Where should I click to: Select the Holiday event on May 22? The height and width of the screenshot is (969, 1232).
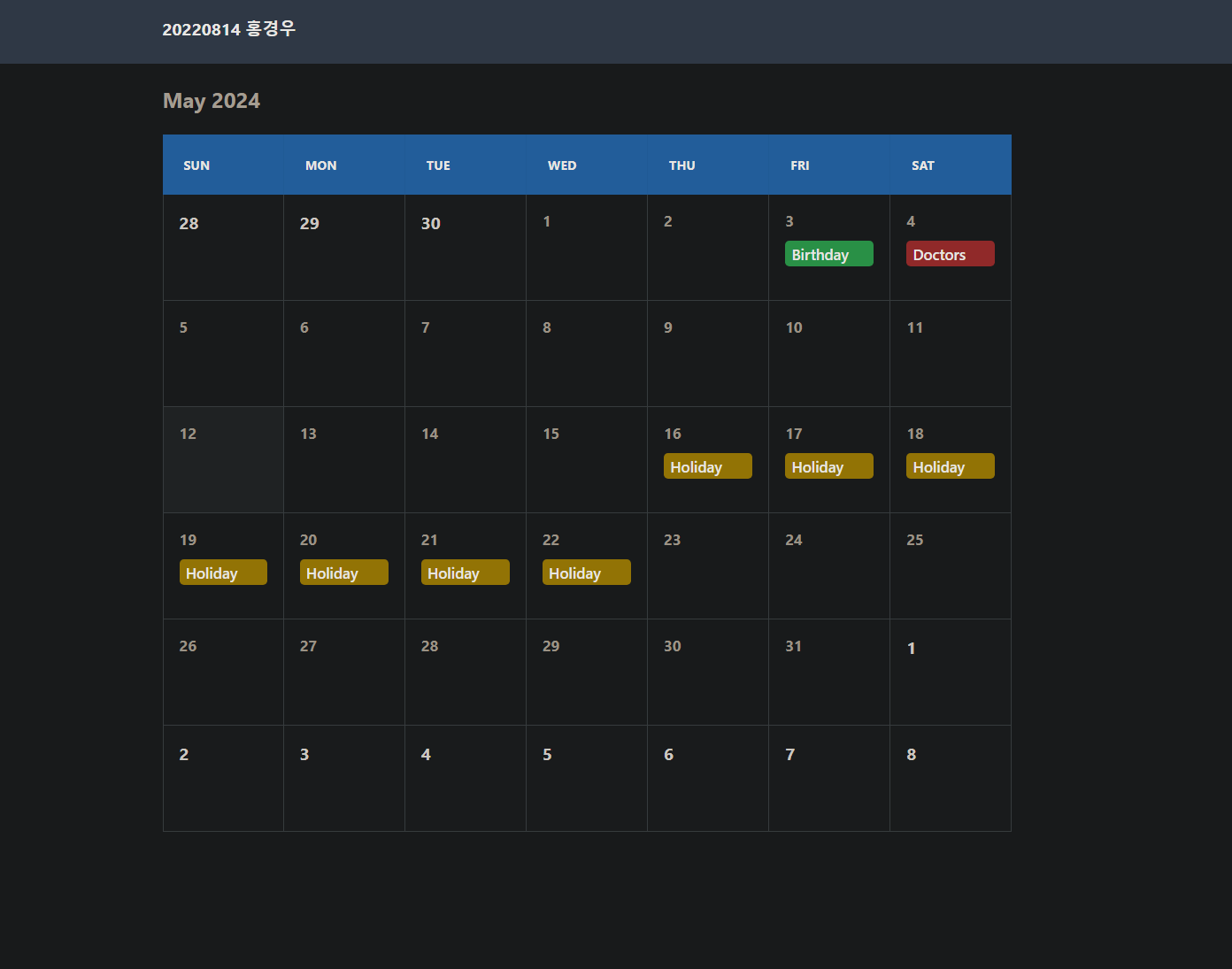[x=586, y=573]
